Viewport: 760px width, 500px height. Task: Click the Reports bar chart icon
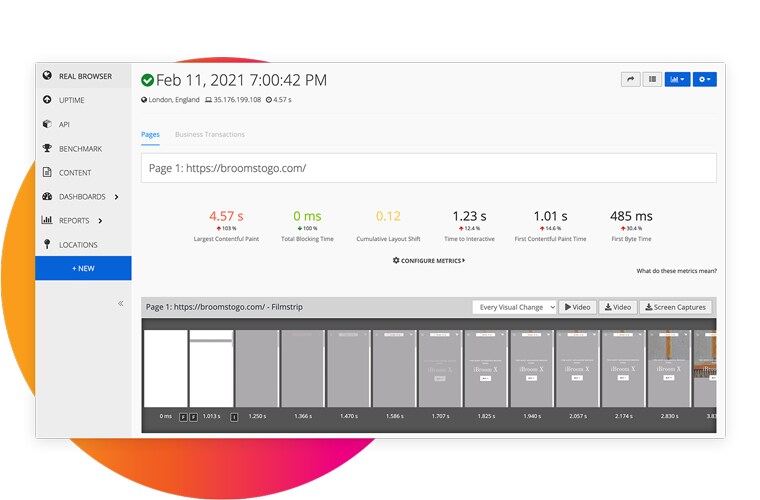click(47, 220)
